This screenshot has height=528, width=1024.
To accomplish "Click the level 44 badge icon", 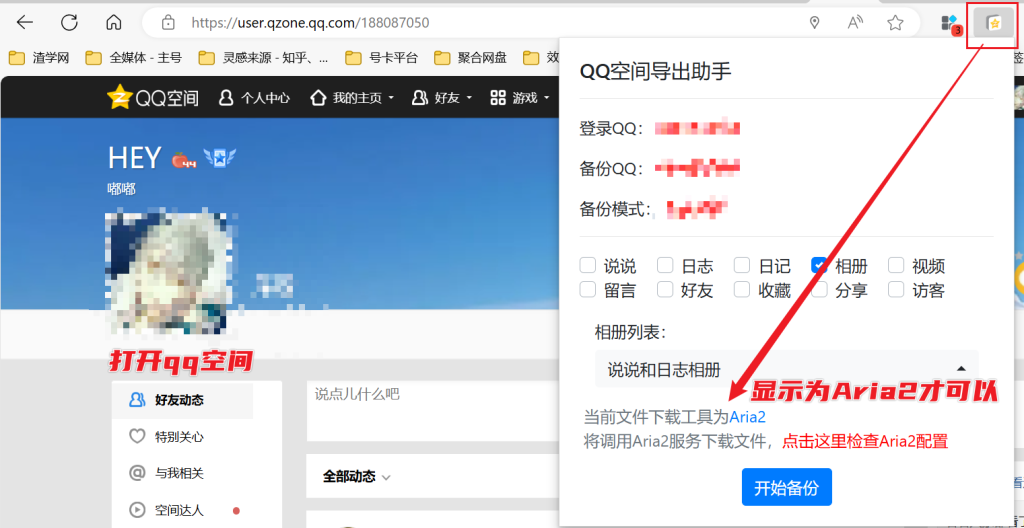I will coord(184,159).
